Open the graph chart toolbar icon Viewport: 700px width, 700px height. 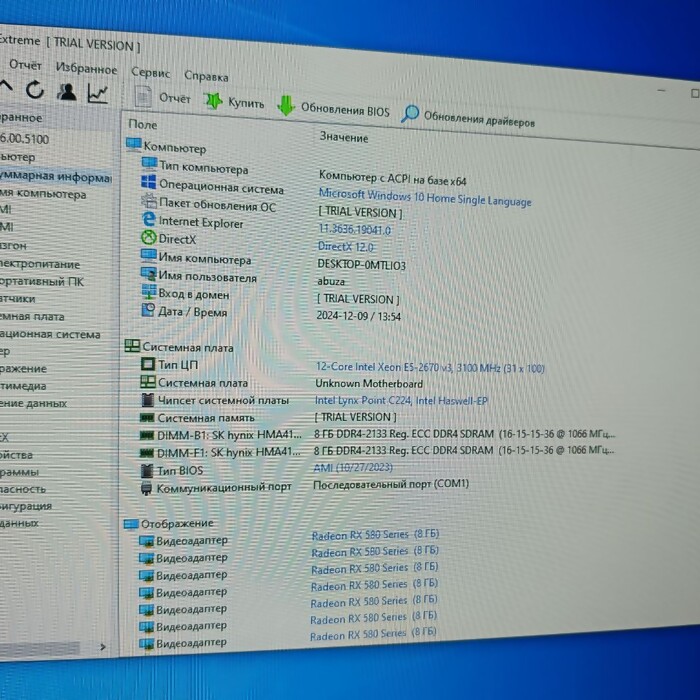pyautogui.click(x=98, y=94)
